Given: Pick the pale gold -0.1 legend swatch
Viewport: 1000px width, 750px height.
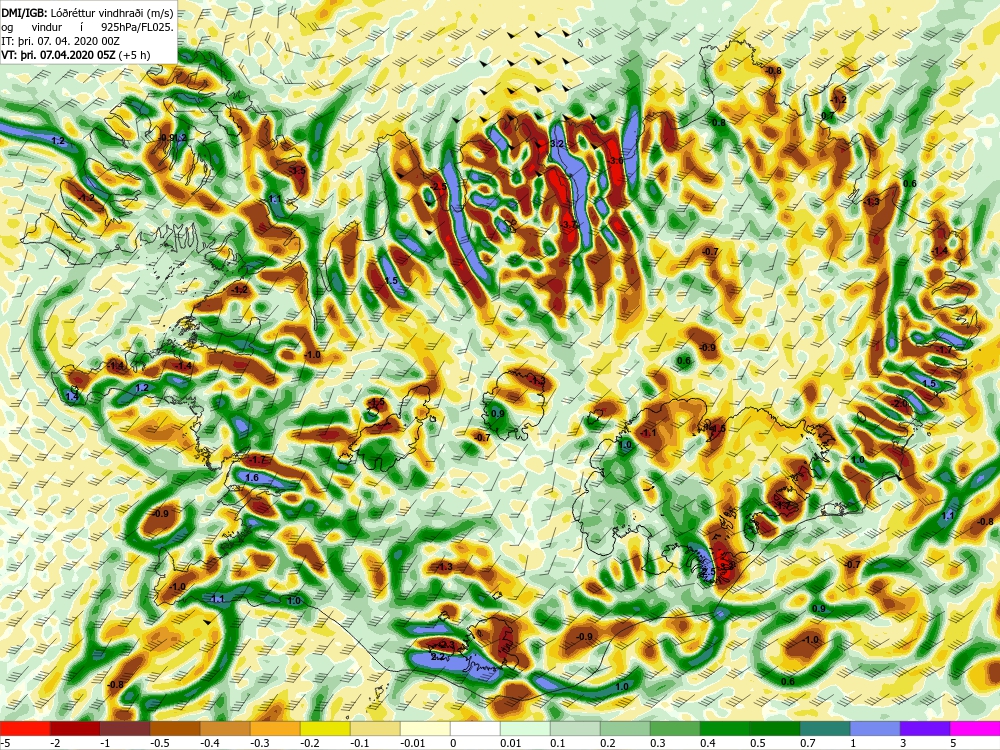Looking at the screenshot, I should (x=375, y=728).
